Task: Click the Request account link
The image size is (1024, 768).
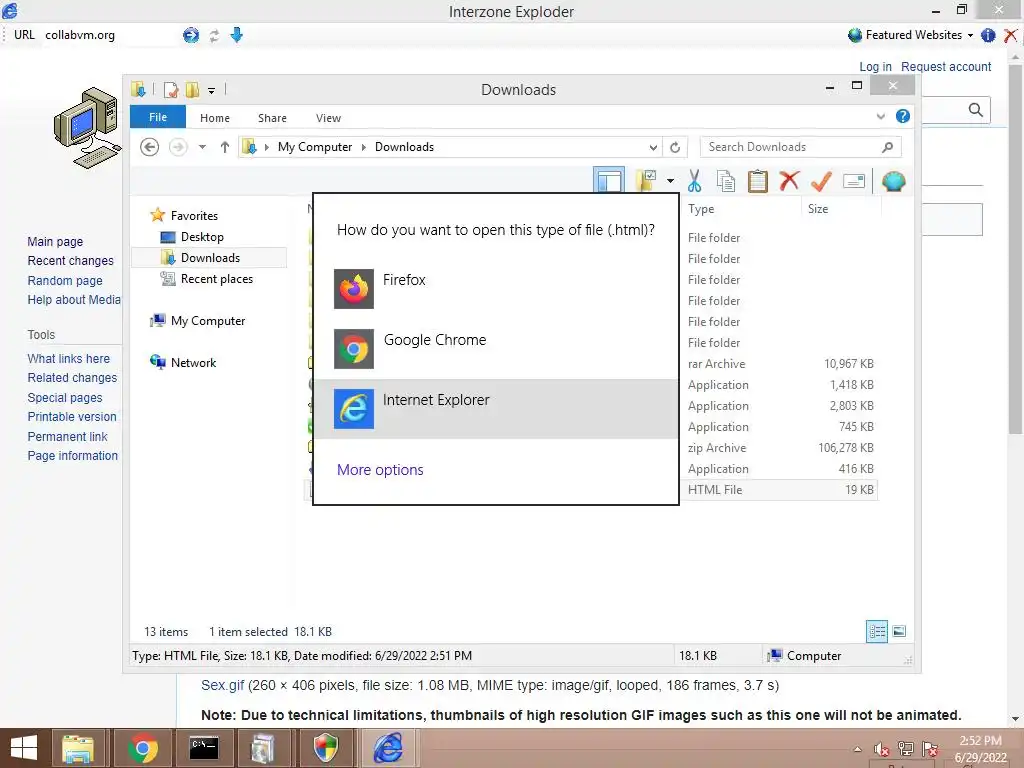Action: tap(946, 67)
